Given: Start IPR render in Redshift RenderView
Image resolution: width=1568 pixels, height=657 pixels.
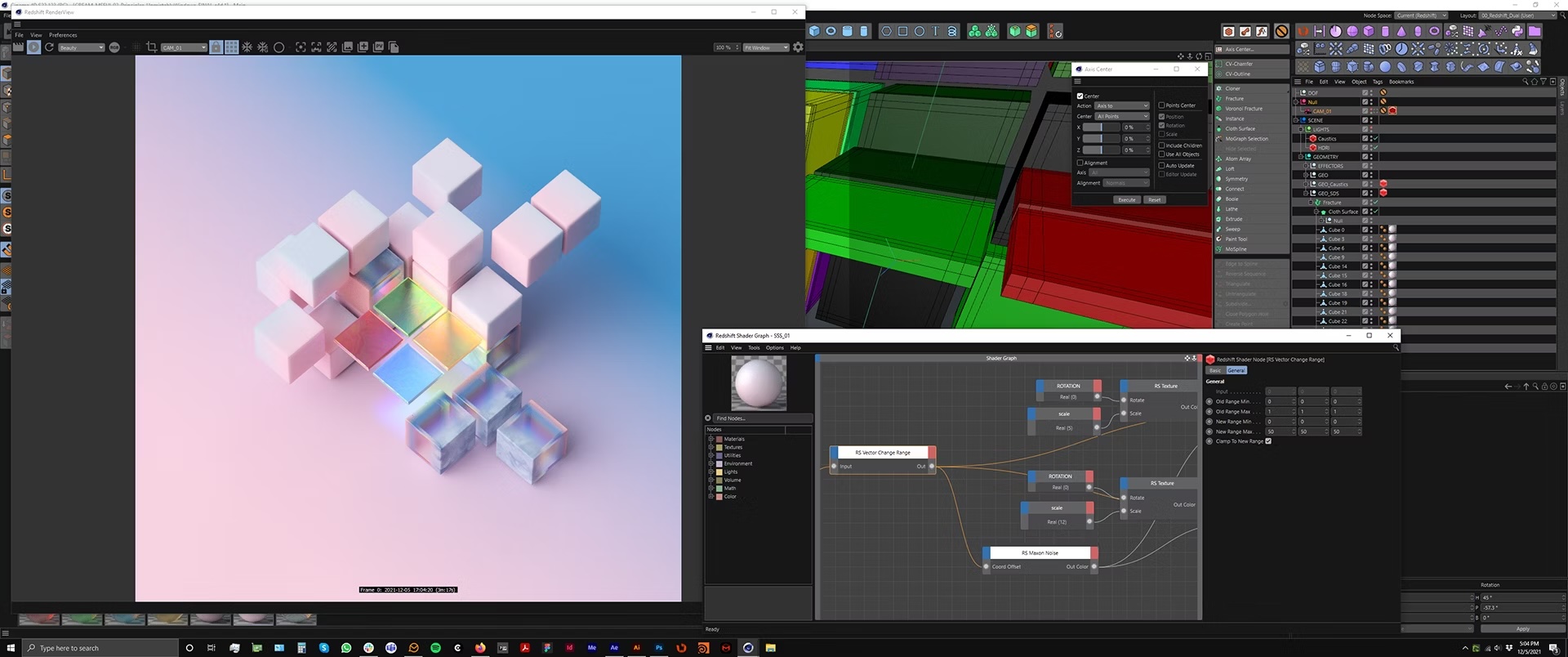Looking at the screenshot, I should 33,47.
